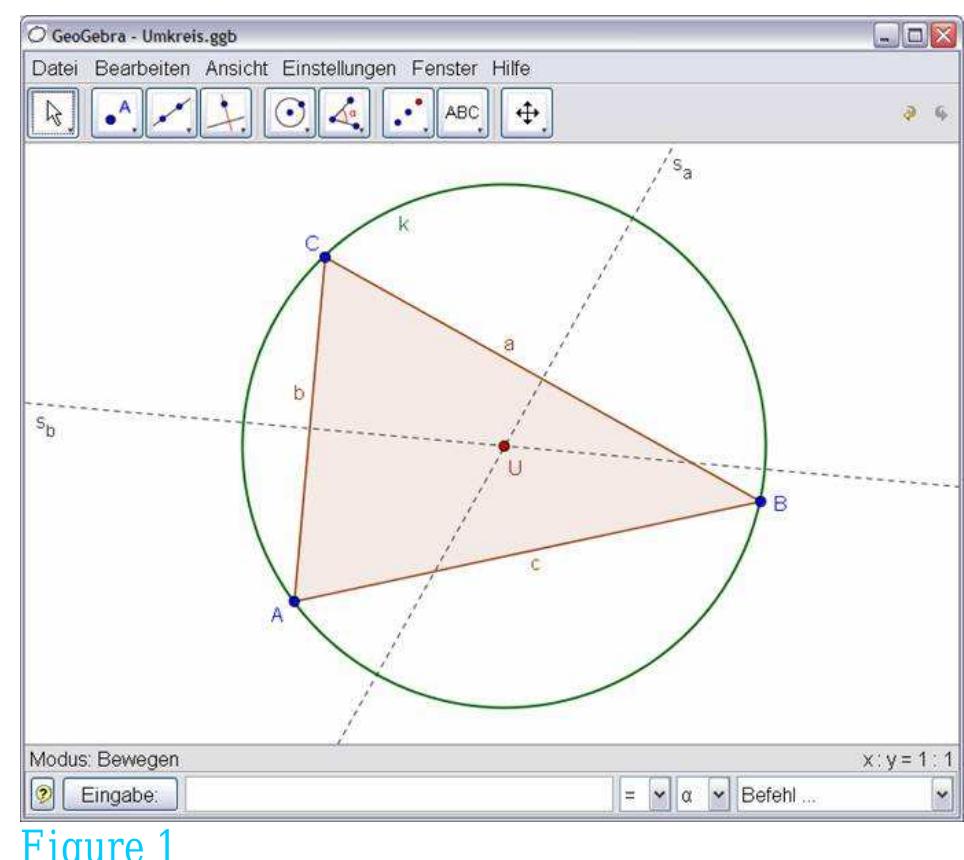Minimize the GeoGebra window
The image size is (964, 860).
(x=885, y=35)
